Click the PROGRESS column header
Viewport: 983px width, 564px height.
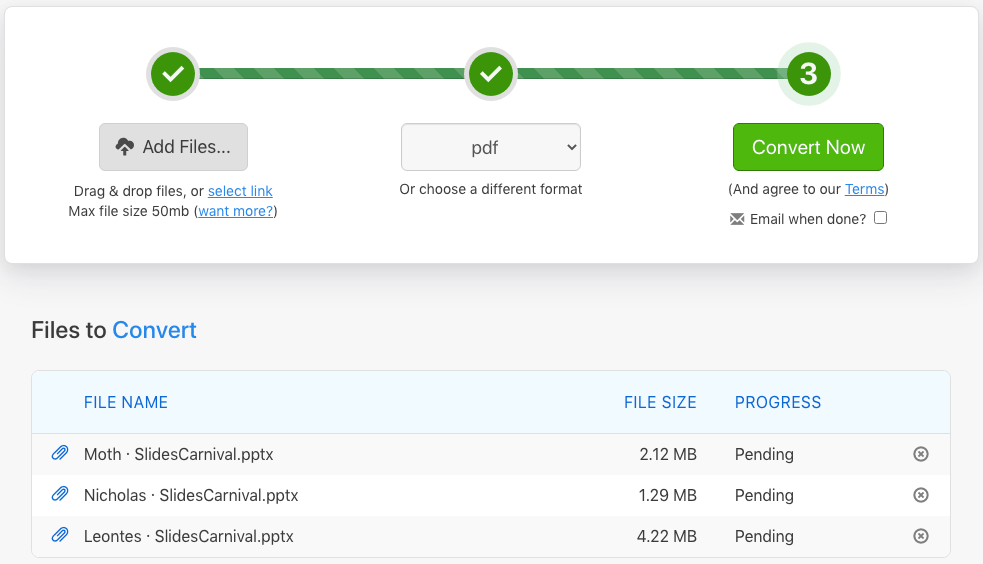pyautogui.click(x=778, y=402)
